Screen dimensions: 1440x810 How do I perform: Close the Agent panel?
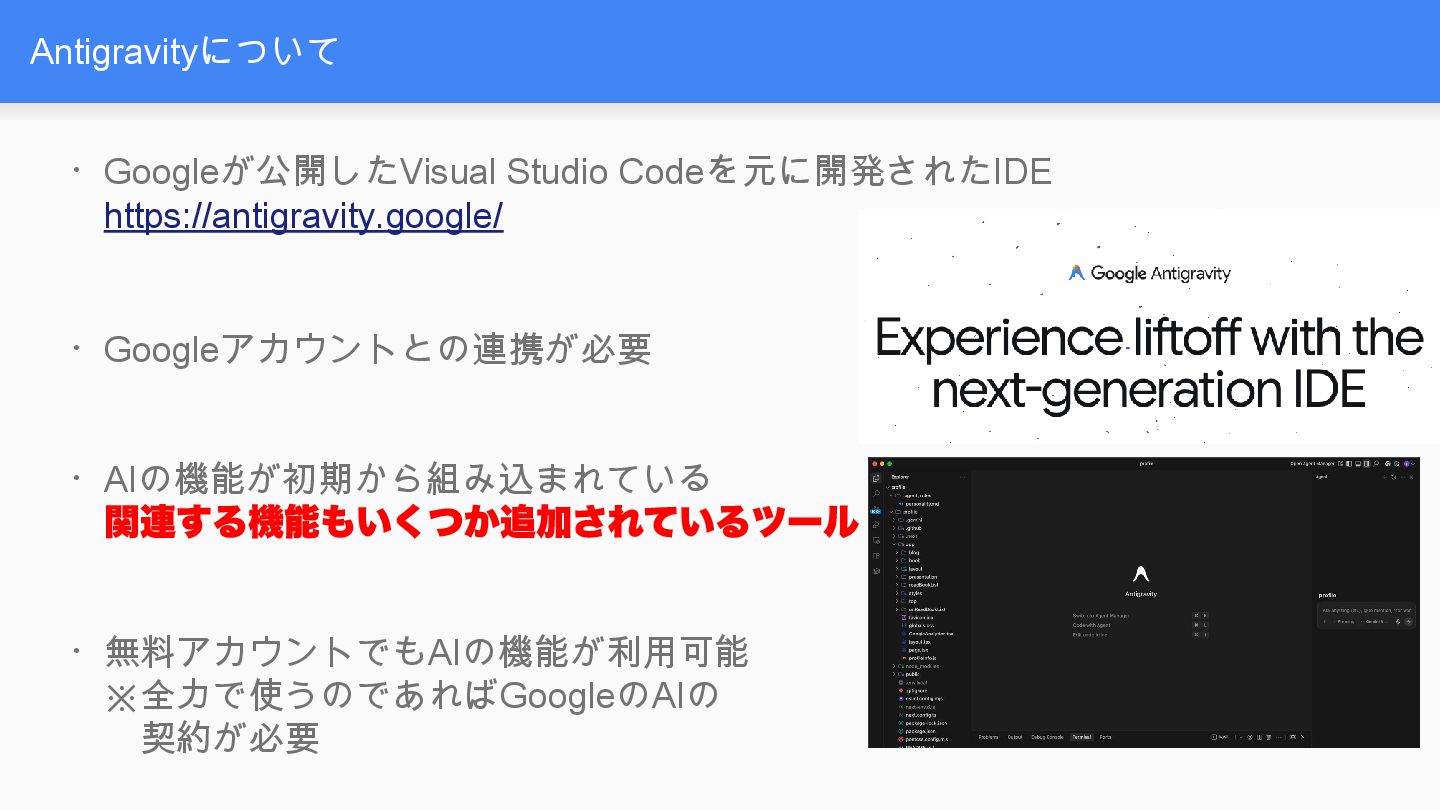coord(1411,477)
